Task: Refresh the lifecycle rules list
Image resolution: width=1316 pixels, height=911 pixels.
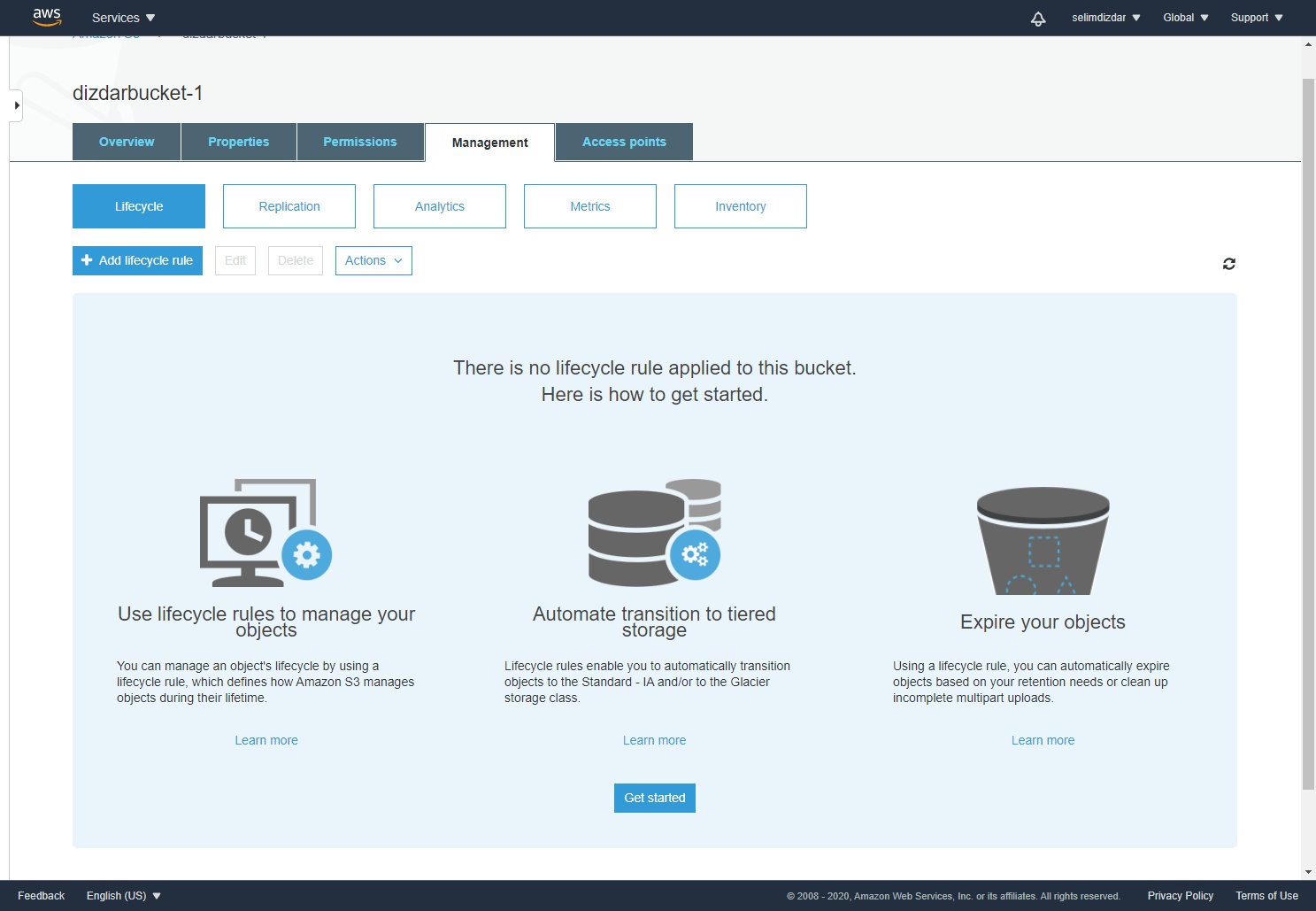Action: 1229,264
